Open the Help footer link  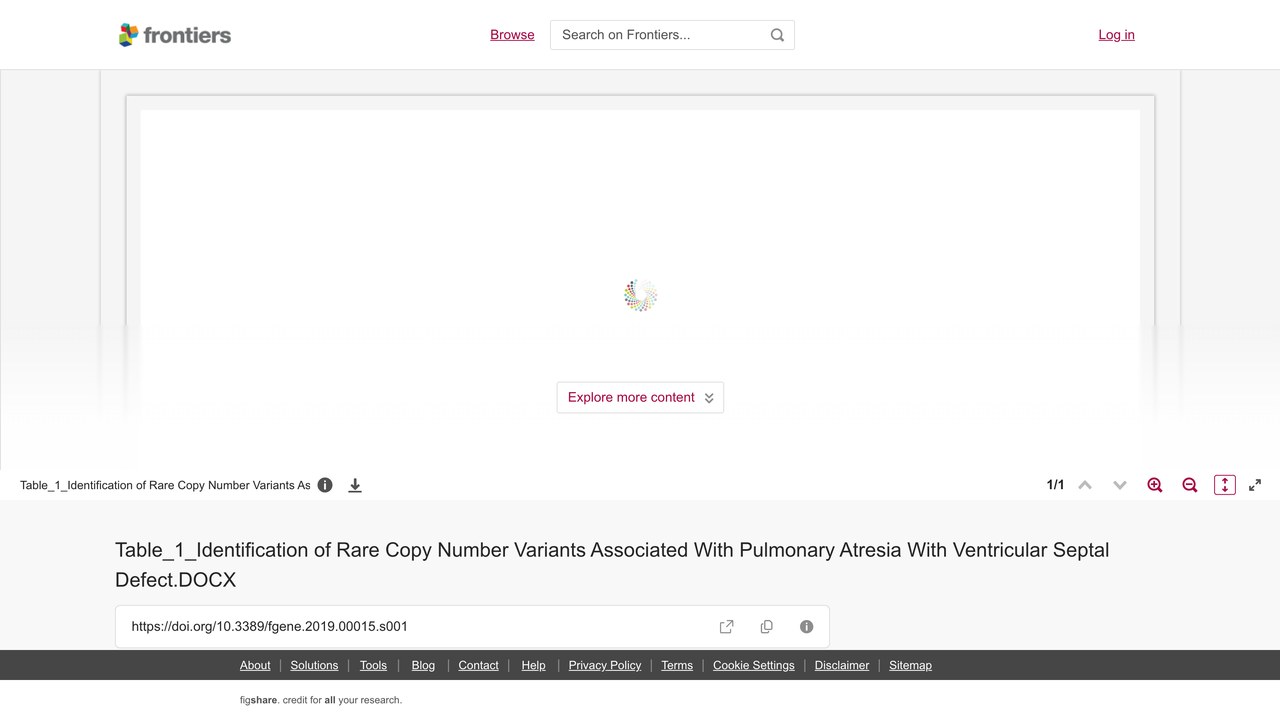pos(533,665)
